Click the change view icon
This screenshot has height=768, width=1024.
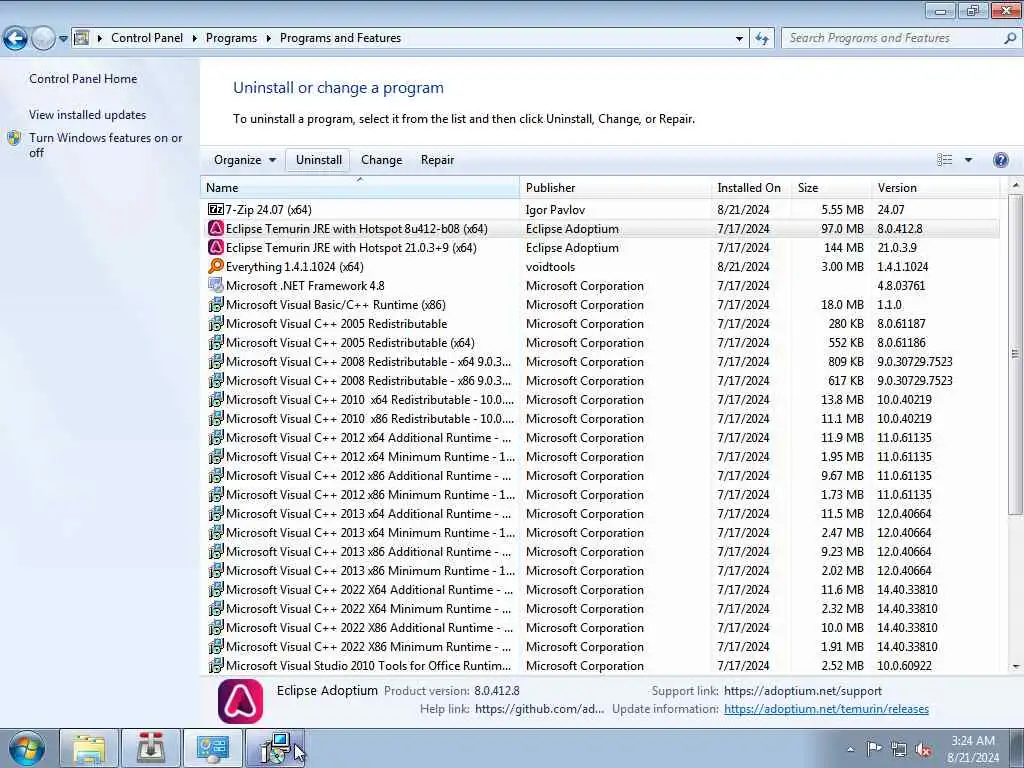944,160
